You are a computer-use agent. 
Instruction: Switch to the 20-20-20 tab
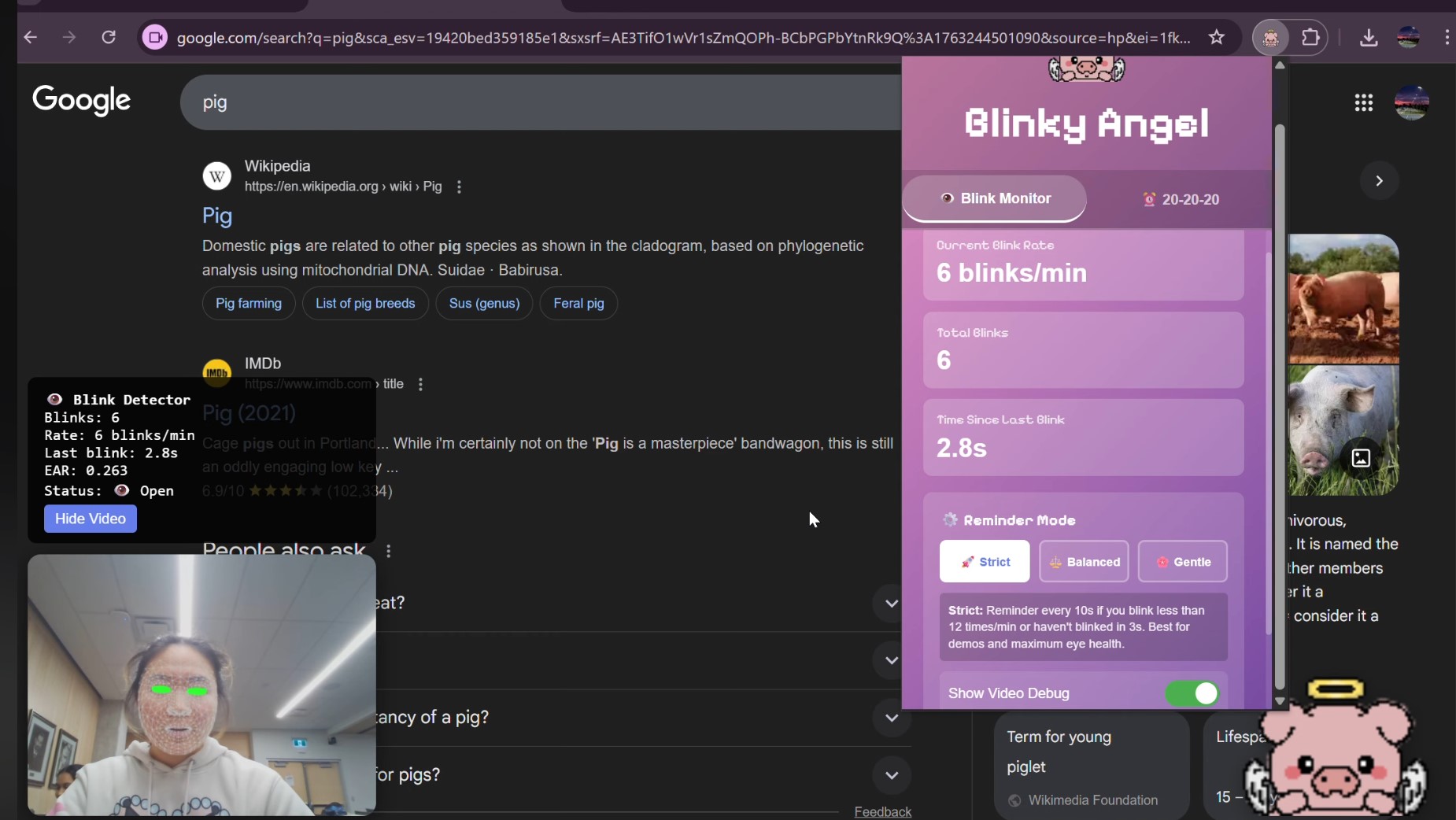(1181, 199)
